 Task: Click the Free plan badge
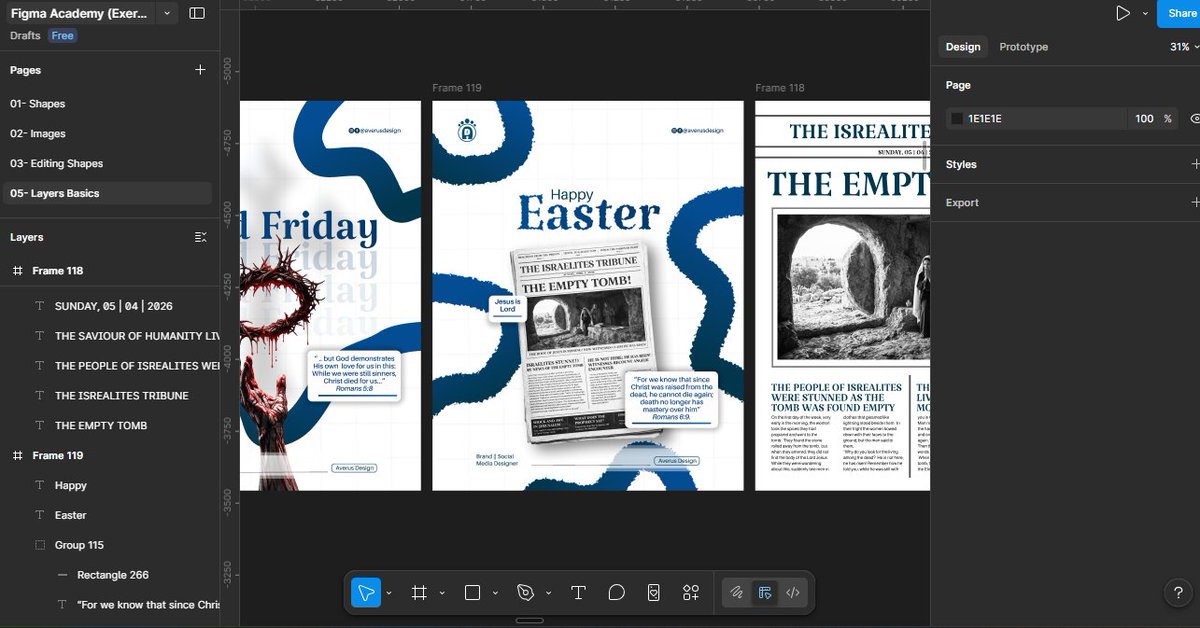tap(63, 36)
